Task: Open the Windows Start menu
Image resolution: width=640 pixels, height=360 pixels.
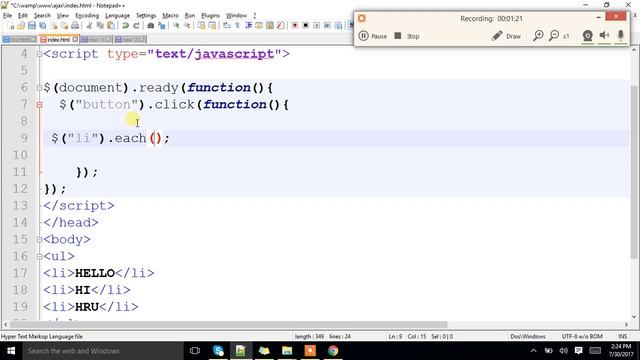Action: [11, 351]
